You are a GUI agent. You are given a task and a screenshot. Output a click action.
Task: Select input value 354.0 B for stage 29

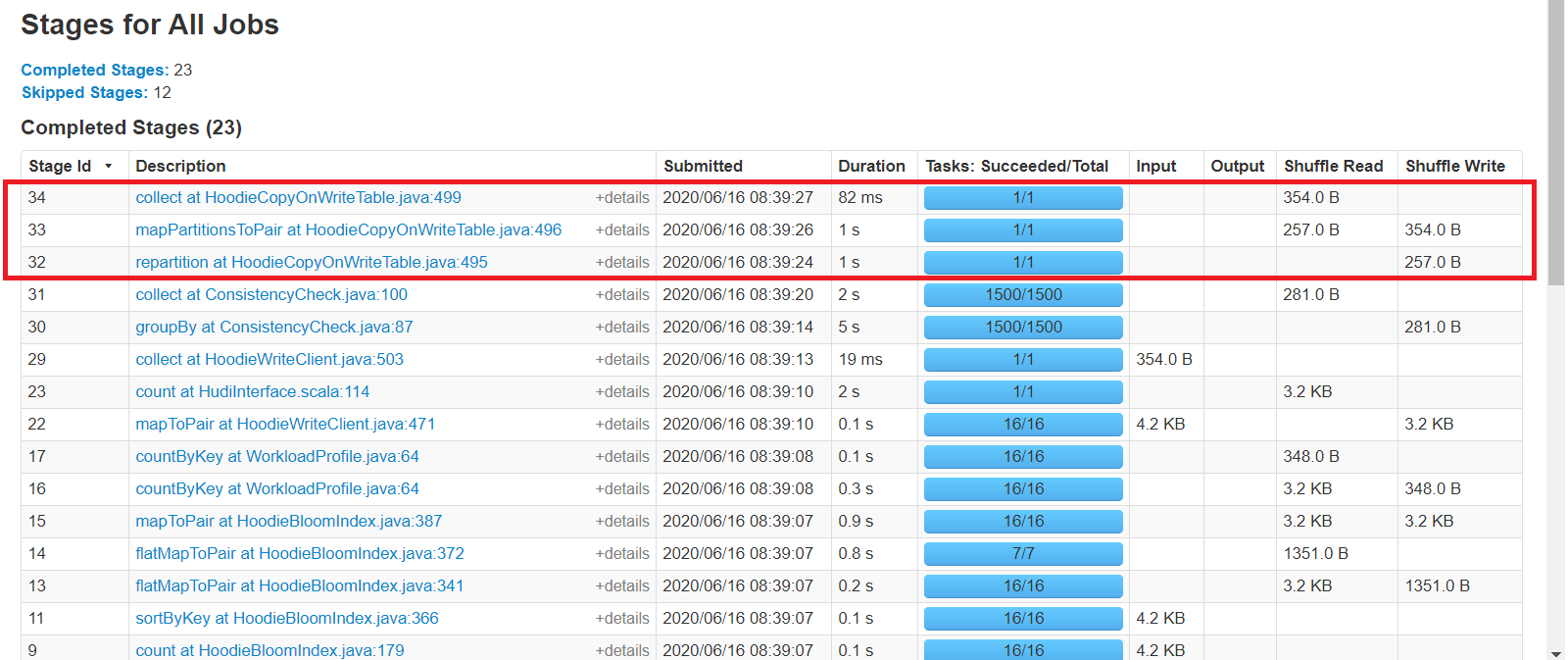(1164, 359)
